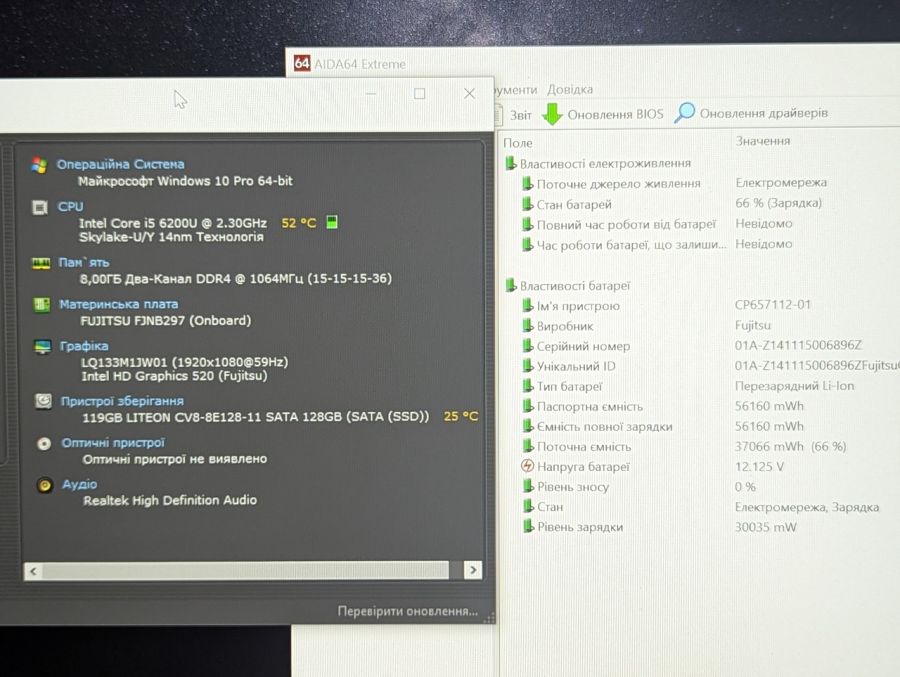Select the Виробник row
The image size is (900, 677).
pyautogui.click(x=558, y=326)
